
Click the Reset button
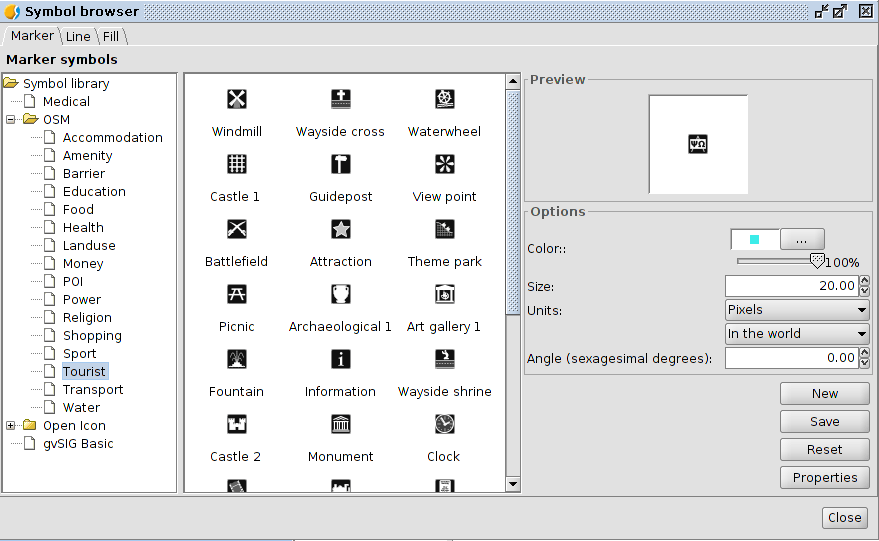(825, 450)
